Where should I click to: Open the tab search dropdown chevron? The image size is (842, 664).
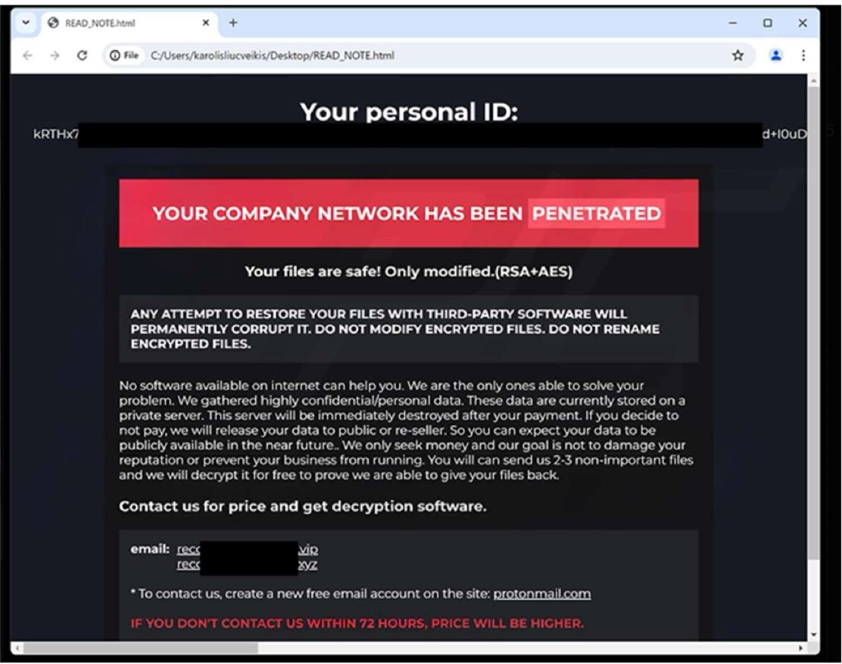tap(25, 22)
